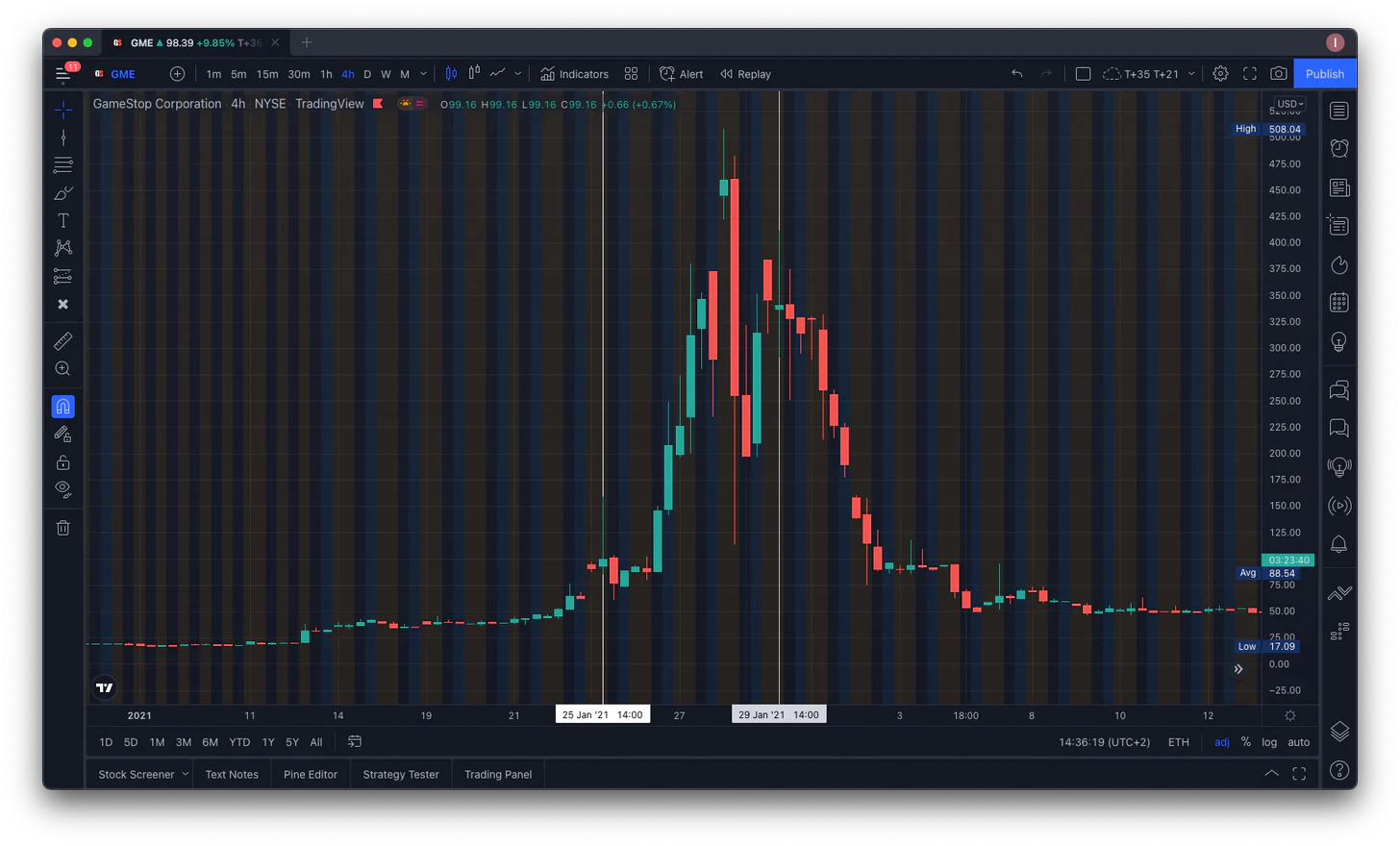Switch to the Text Notes tab
Viewport: 1400px width, 846px height.
click(232, 774)
